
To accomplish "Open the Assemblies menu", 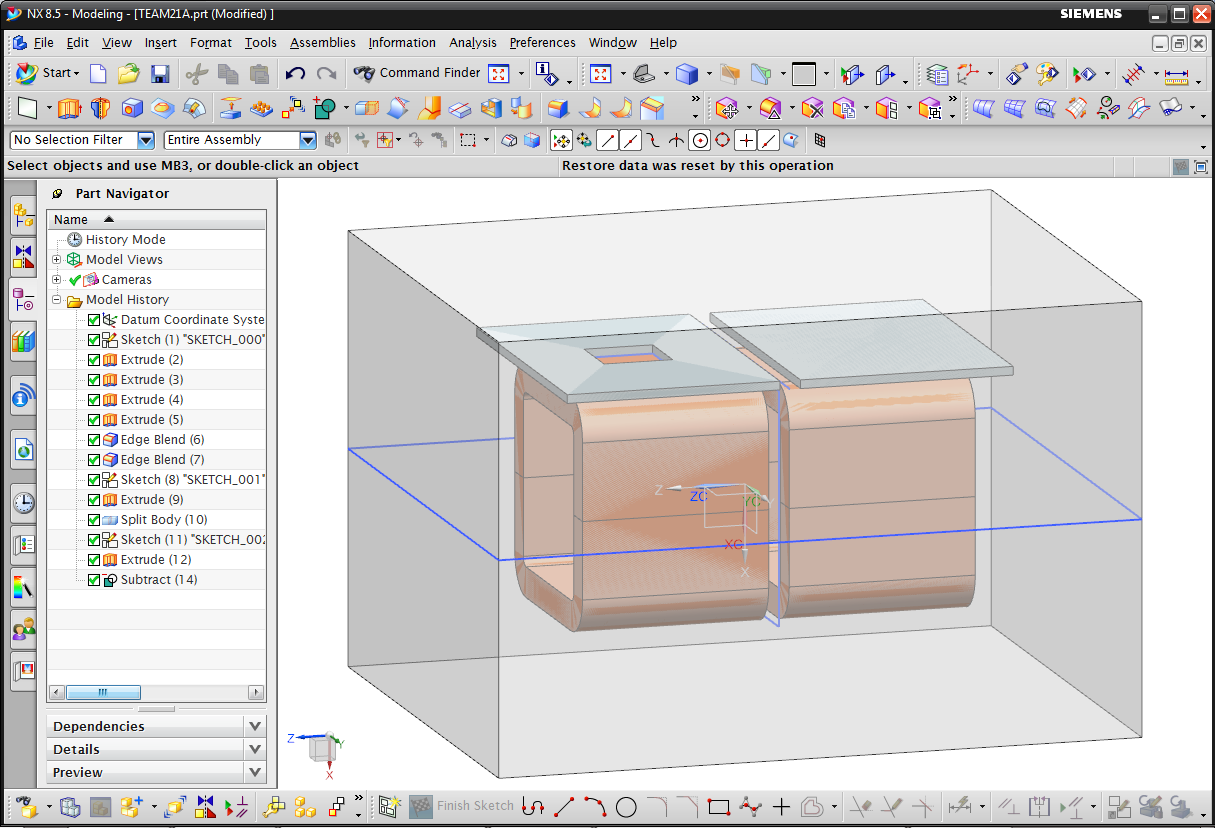I will [x=322, y=43].
